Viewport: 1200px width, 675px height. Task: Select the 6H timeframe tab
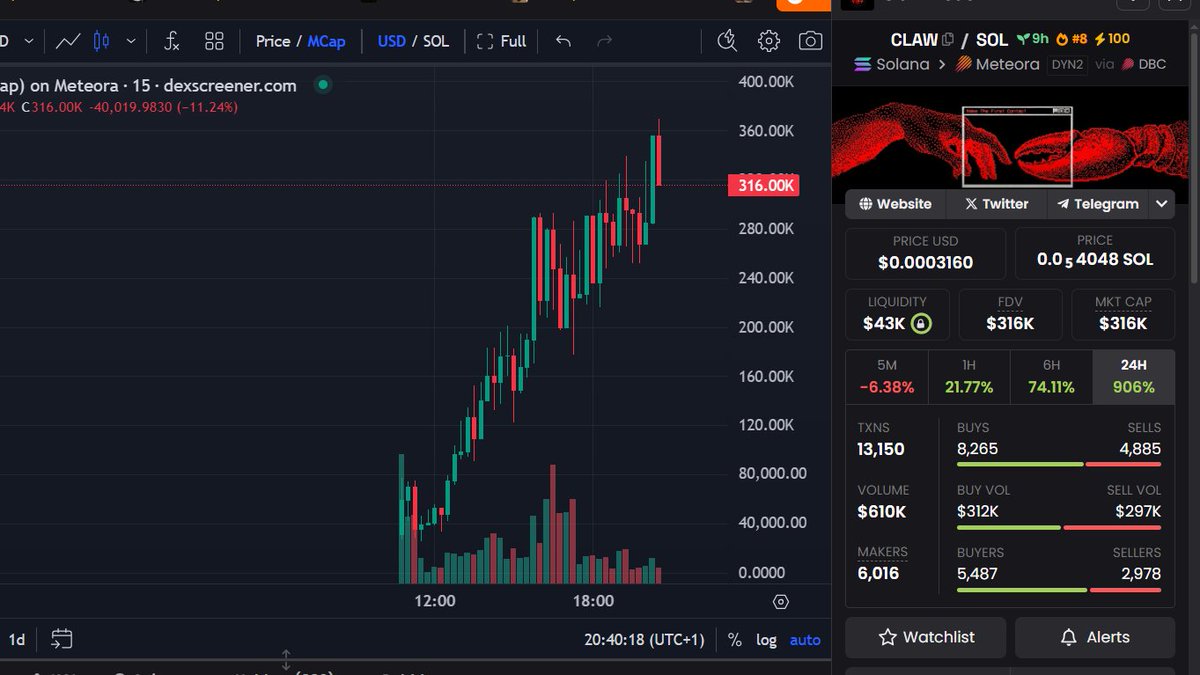[1051, 377]
